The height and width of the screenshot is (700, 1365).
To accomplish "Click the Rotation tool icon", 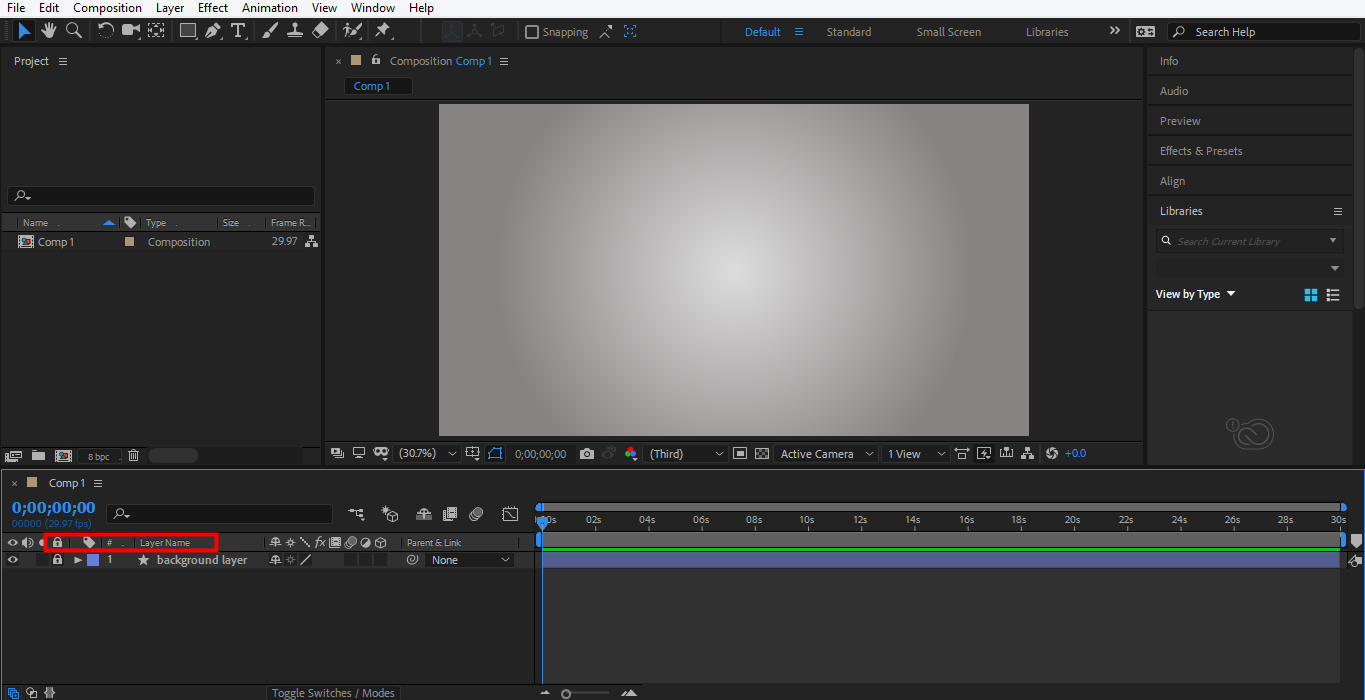I will [105, 31].
